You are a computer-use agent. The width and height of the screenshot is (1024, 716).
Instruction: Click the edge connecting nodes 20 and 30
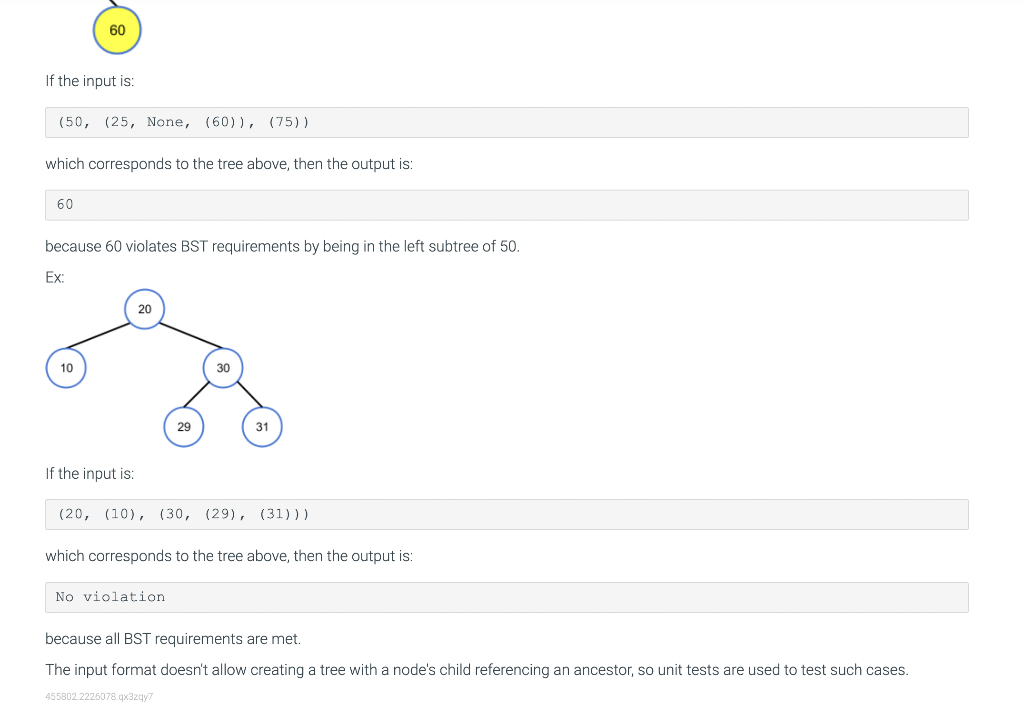pyautogui.click(x=191, y=335)
